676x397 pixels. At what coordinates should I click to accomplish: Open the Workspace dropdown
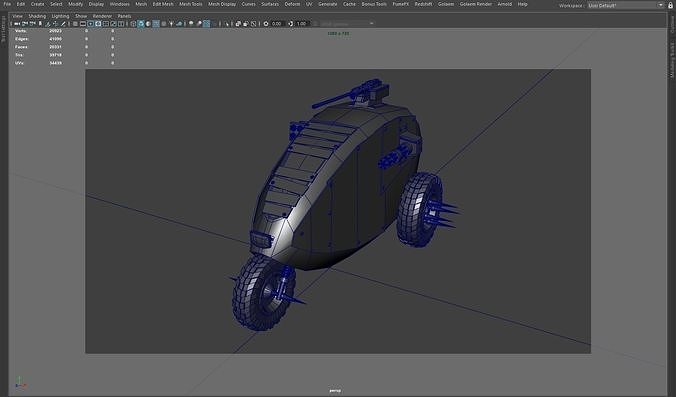pyautogui.click(x=626, y=5)
